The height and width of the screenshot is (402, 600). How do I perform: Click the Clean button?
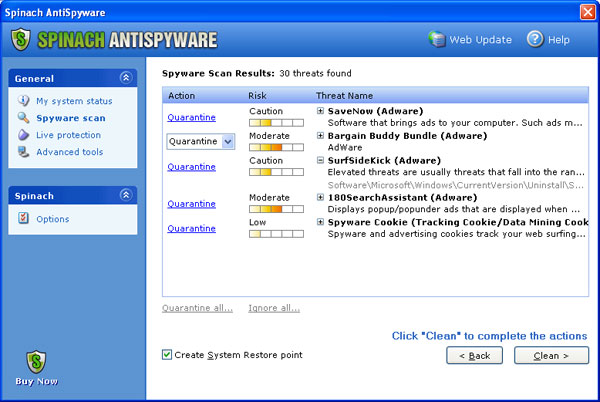tap(551, 356)
